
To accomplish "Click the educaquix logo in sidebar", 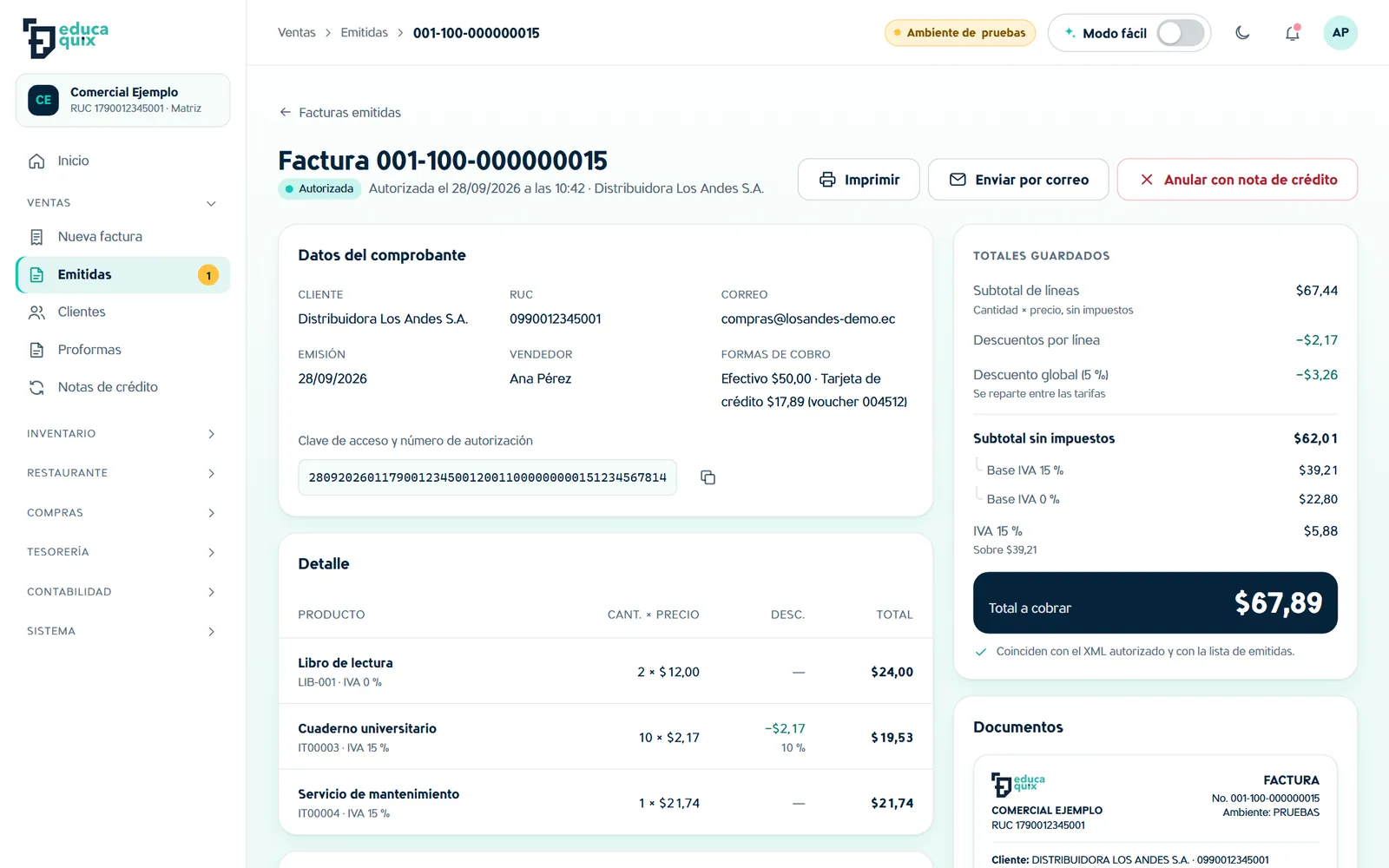I will [x=66, y=38].
